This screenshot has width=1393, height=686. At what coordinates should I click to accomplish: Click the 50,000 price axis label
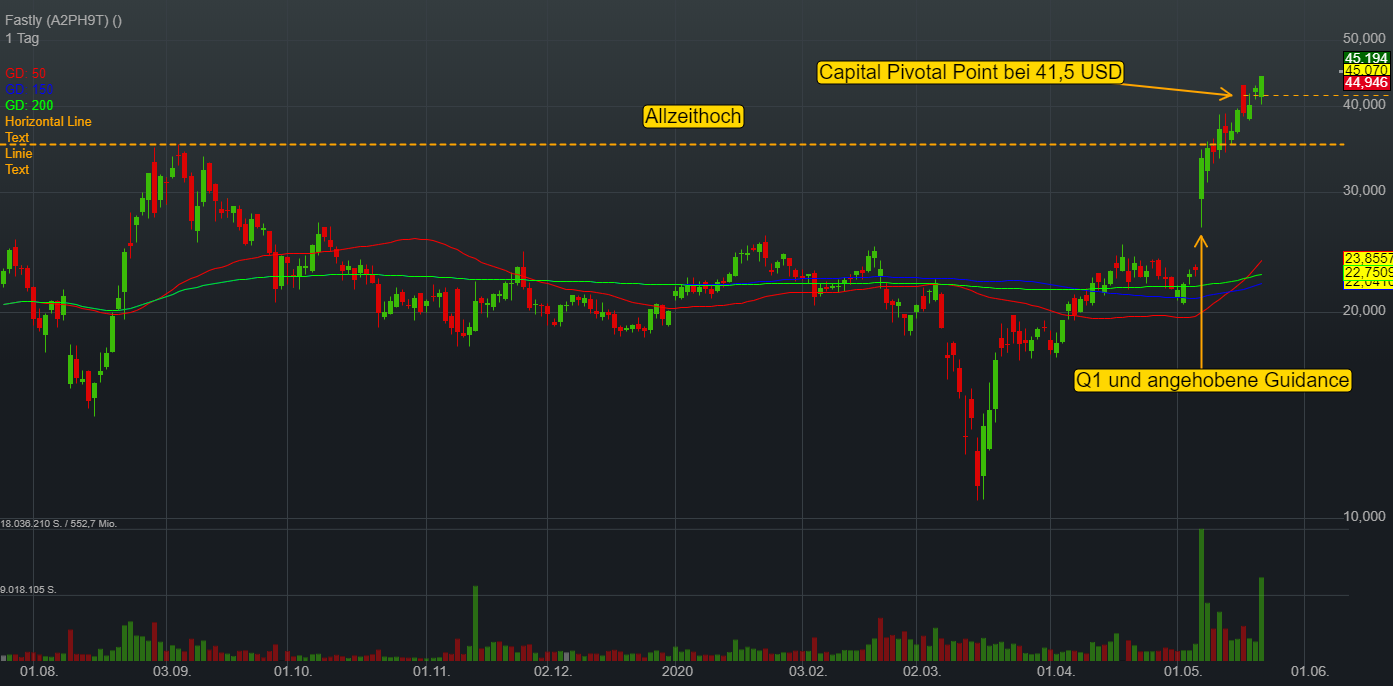(x=1366, y=36)
